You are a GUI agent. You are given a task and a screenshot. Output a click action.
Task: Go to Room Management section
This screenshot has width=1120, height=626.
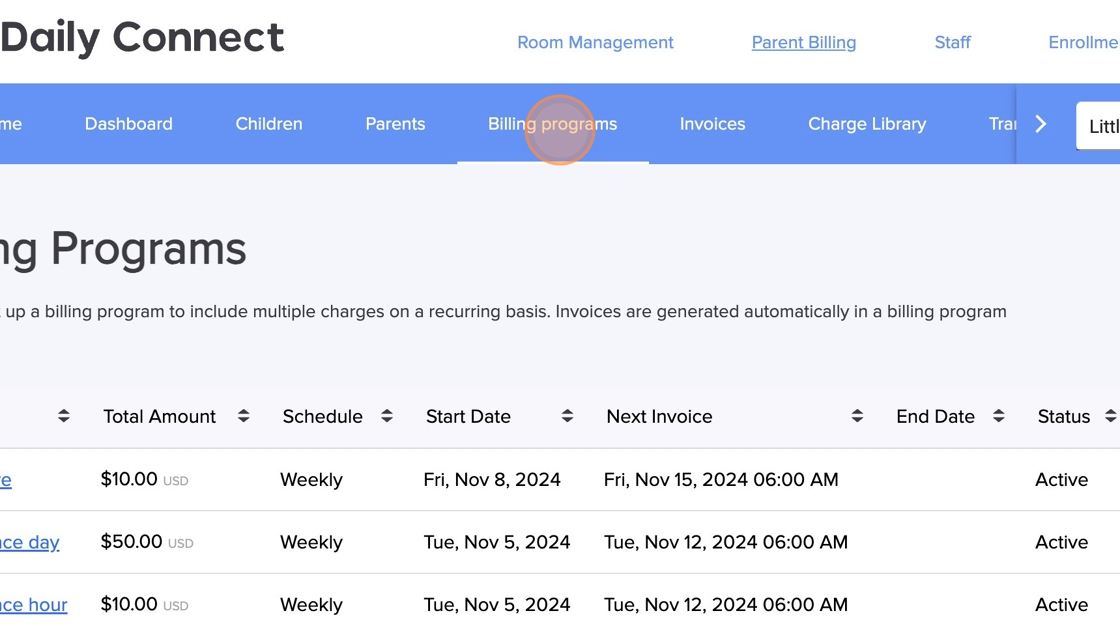pyautogui.click(x=595, y=42)
